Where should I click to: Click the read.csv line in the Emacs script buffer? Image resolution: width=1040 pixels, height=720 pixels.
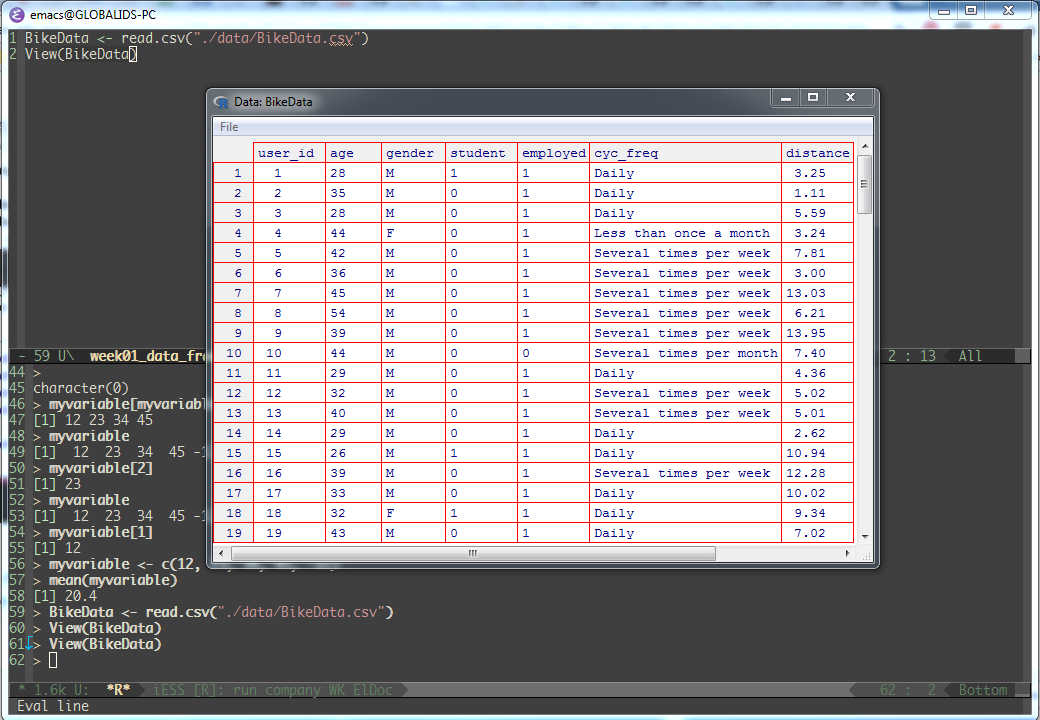tap(196, 38)
